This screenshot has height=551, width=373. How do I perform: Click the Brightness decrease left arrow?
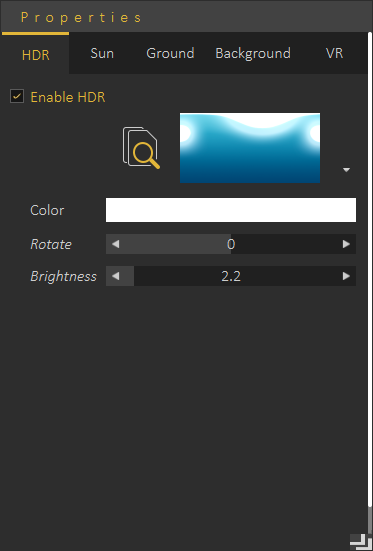coord(116,276)
